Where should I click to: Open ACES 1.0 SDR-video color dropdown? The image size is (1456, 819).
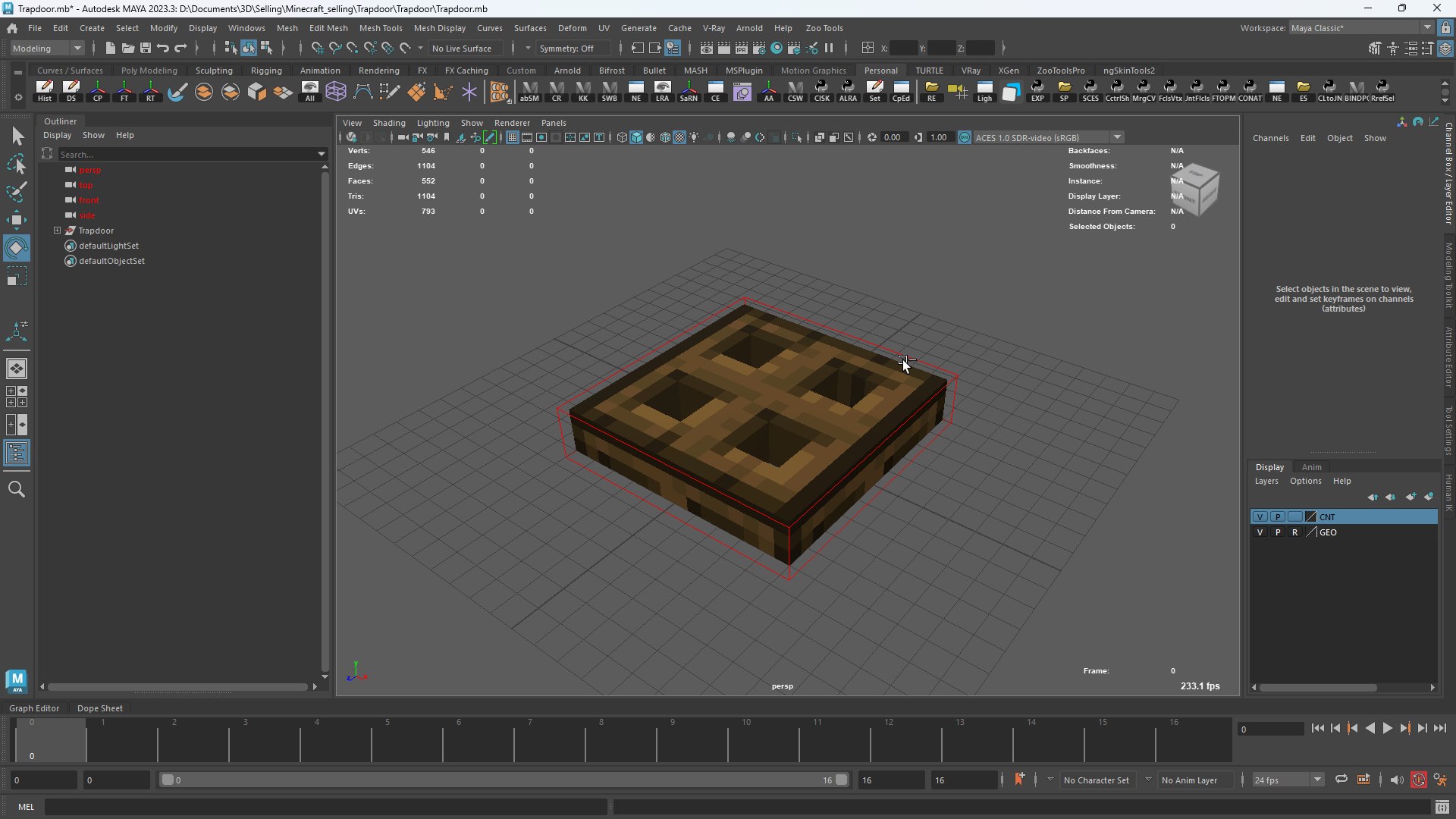pyautogui.click(x=1049, y=137)
